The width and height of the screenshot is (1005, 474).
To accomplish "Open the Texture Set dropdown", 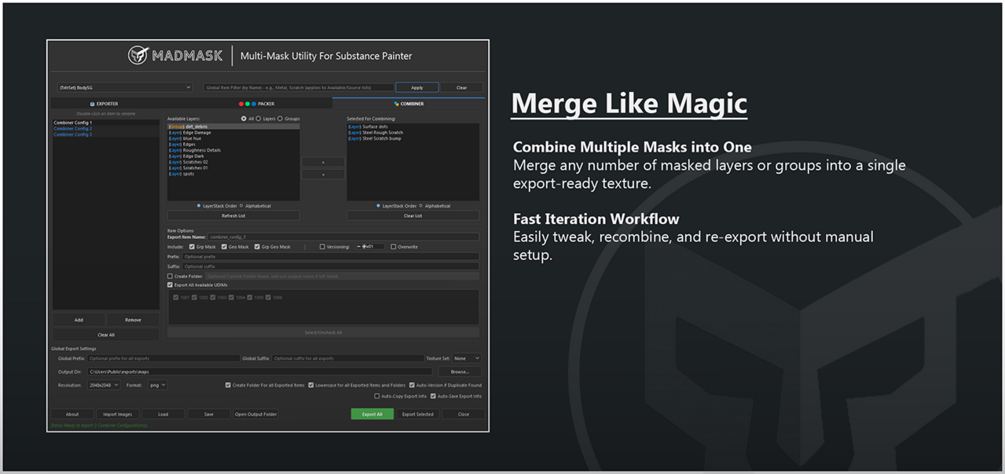I will point(467,358).
